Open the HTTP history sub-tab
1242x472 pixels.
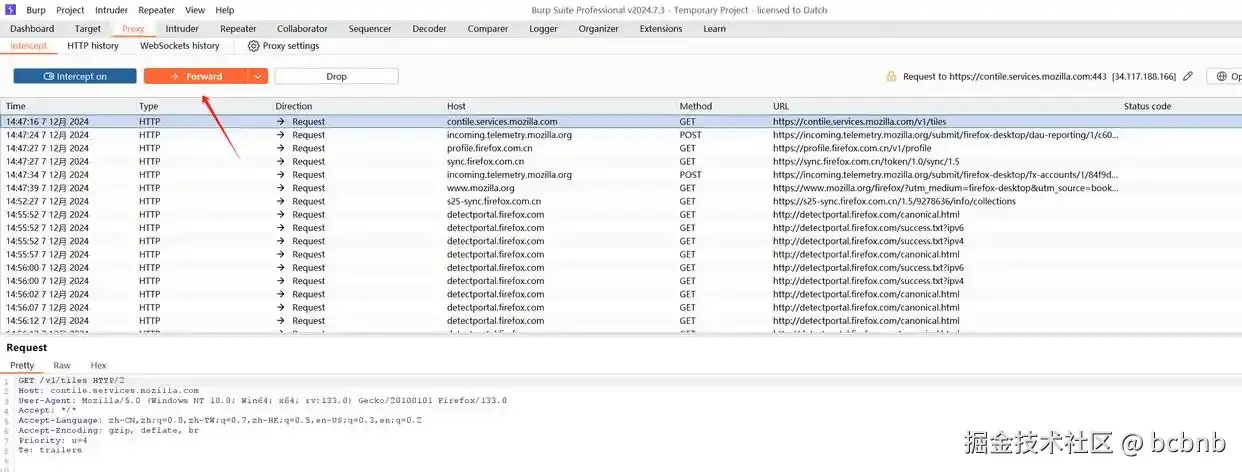point(93,46)
